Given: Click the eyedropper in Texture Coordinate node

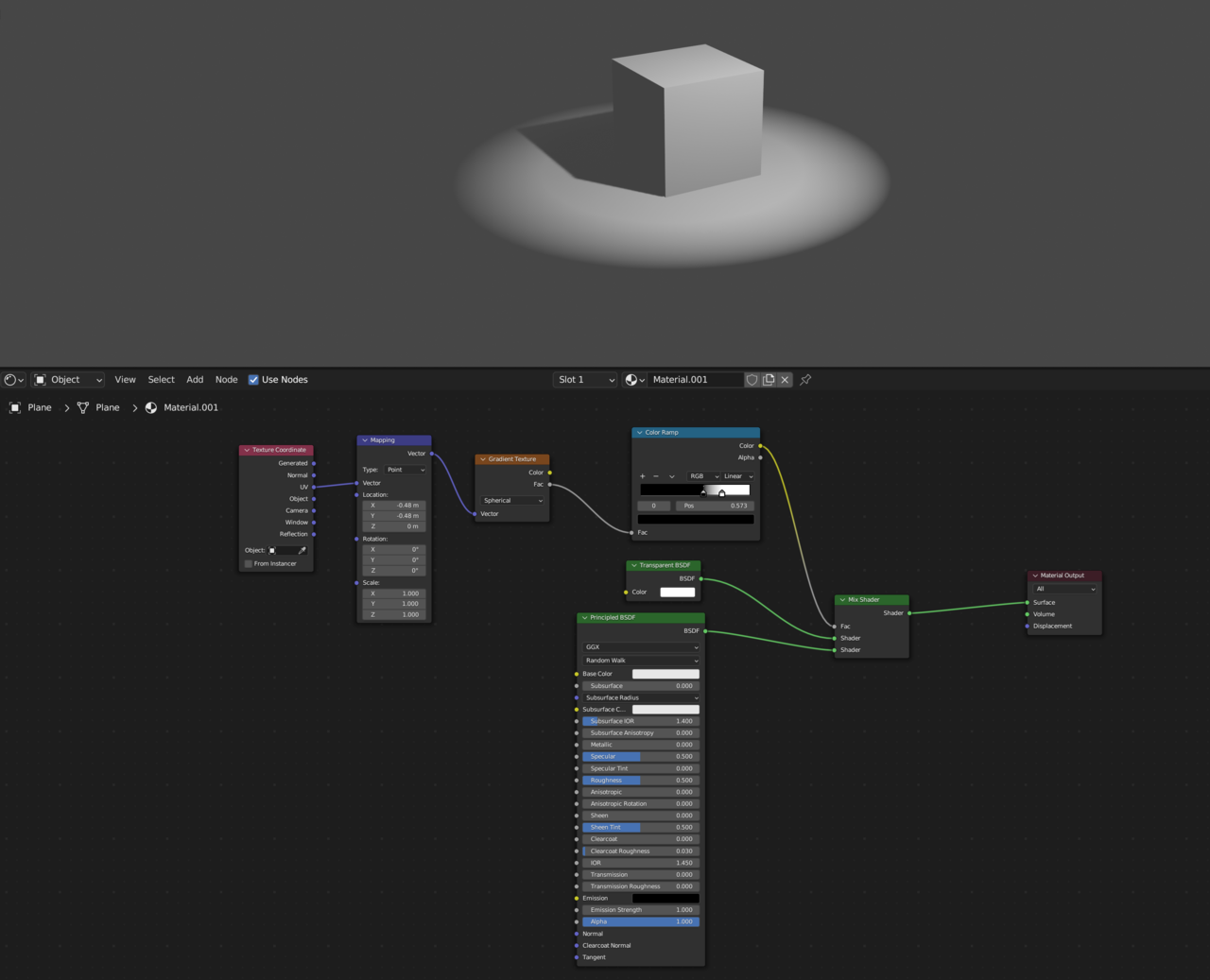Looking at the screenshot, I should [x=302, y=550].
